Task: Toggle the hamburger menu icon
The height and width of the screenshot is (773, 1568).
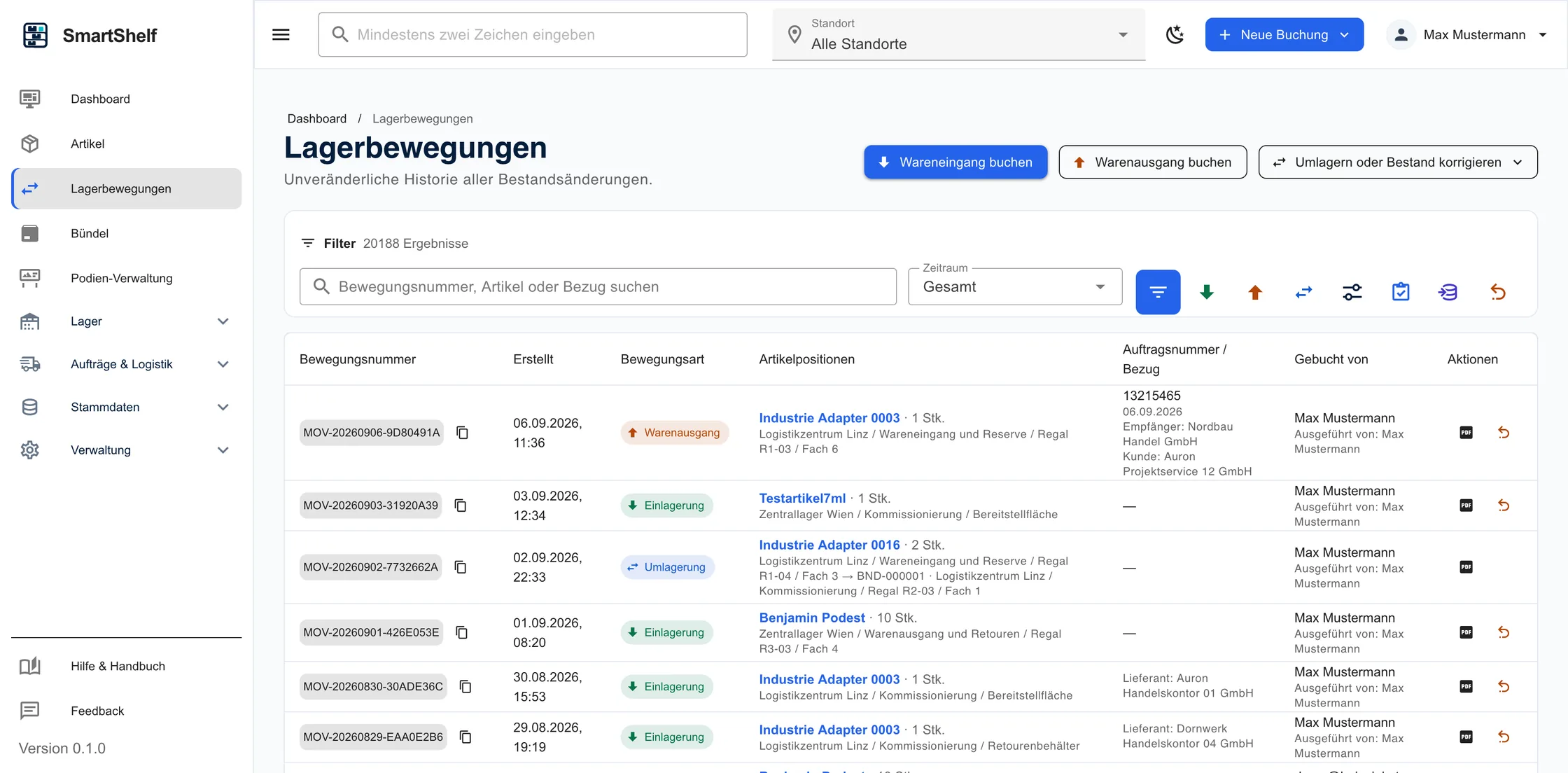Action: coord(281,34)
